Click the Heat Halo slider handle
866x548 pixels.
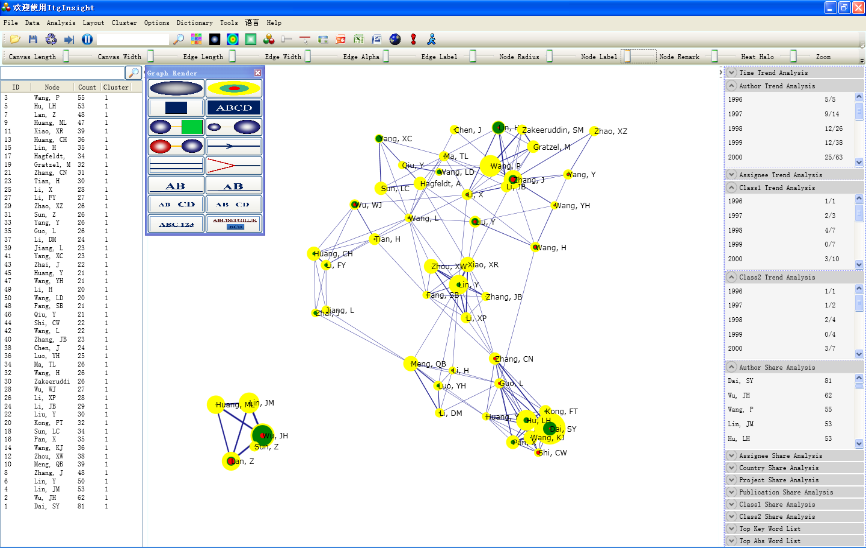[x=794, y=56]
